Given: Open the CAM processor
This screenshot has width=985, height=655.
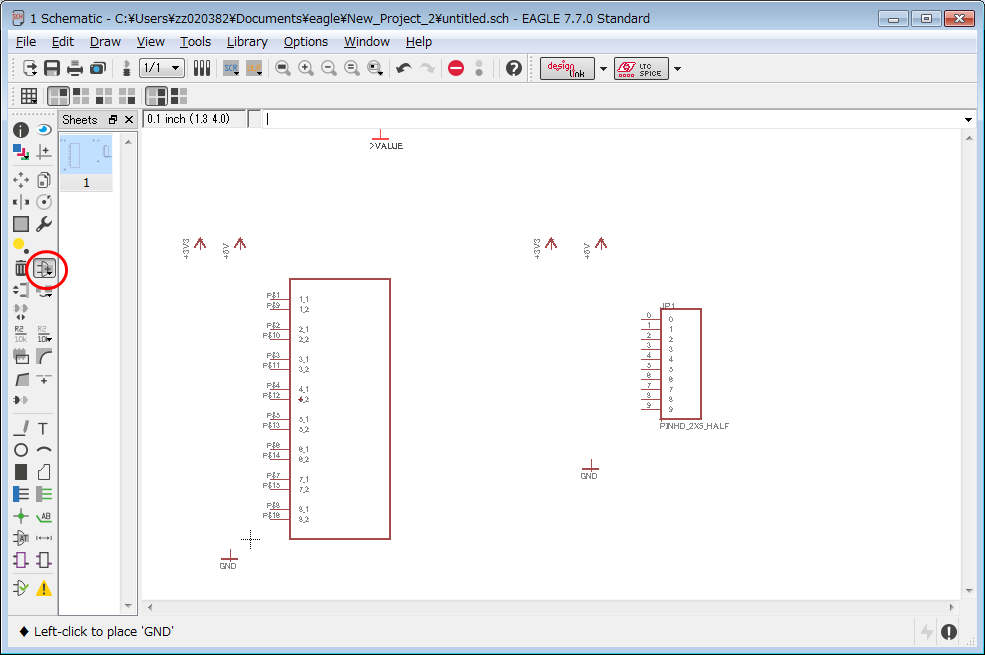Looking at the screenshot, I should tap(97, 68).
